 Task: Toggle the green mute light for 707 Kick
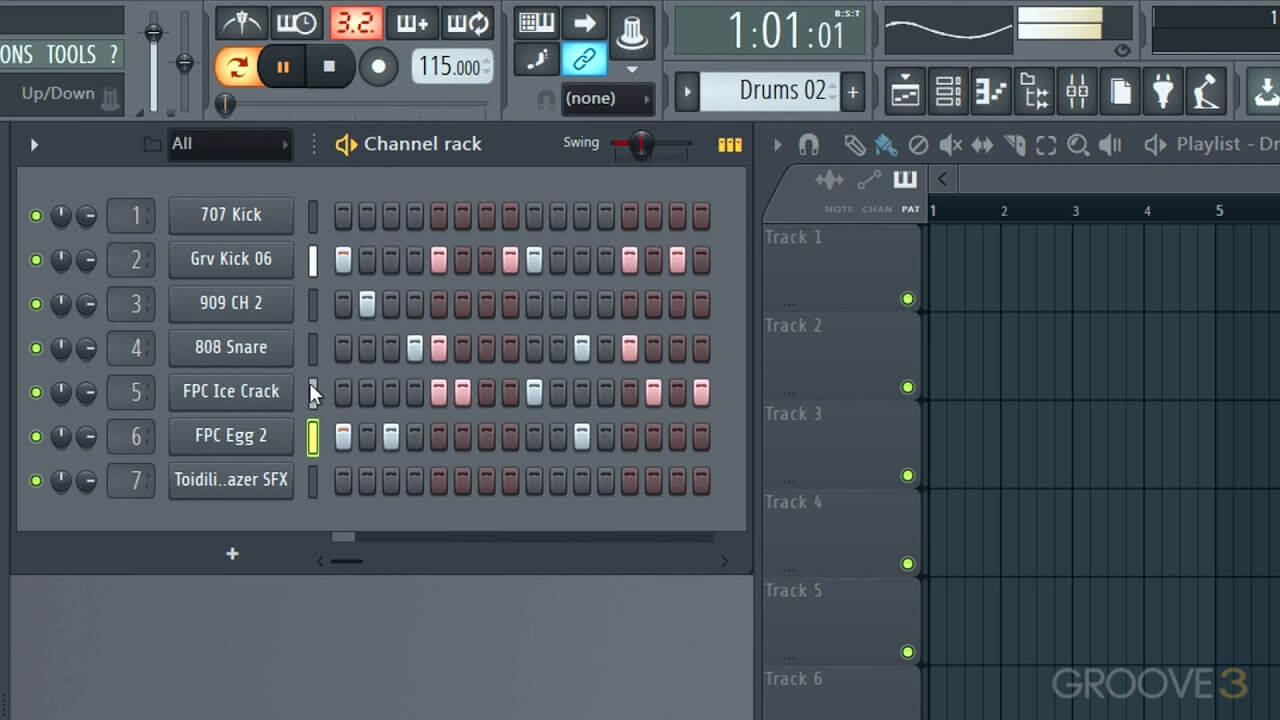tap(35, 215)
